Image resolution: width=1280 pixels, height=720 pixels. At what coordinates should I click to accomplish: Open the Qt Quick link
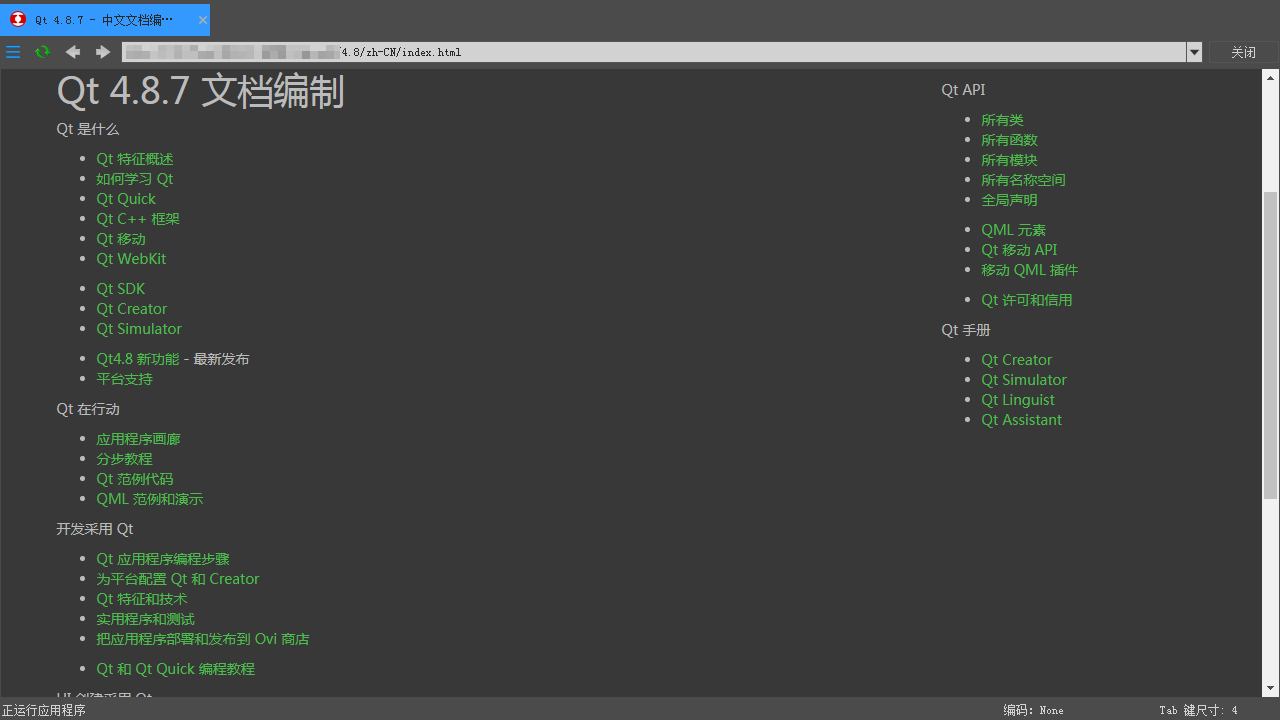126,199
